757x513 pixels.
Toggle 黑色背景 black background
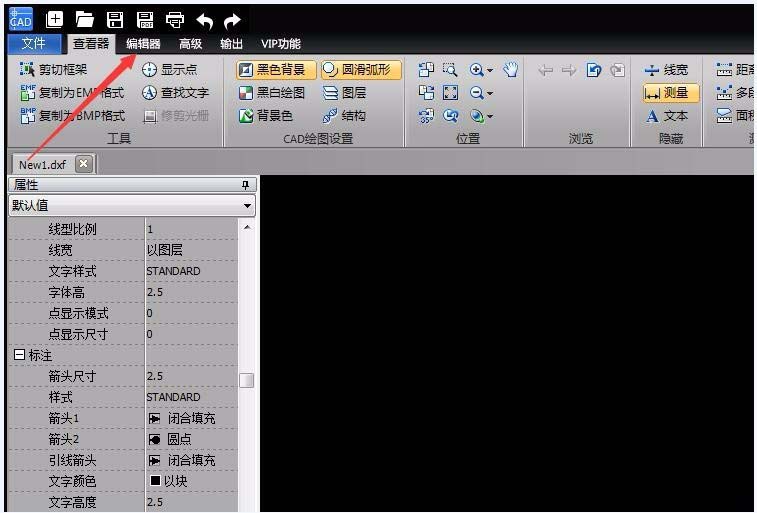(276, 70)
